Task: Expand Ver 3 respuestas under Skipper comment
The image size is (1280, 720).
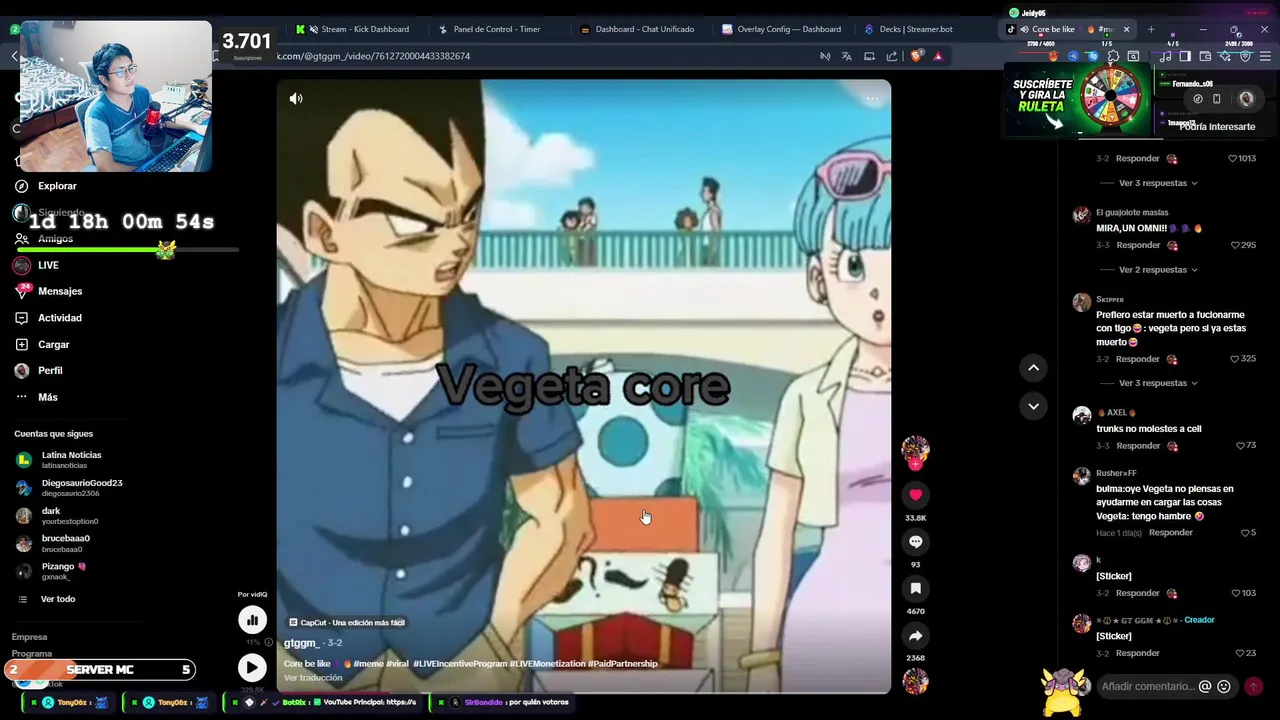Action: coord(1158,383)
